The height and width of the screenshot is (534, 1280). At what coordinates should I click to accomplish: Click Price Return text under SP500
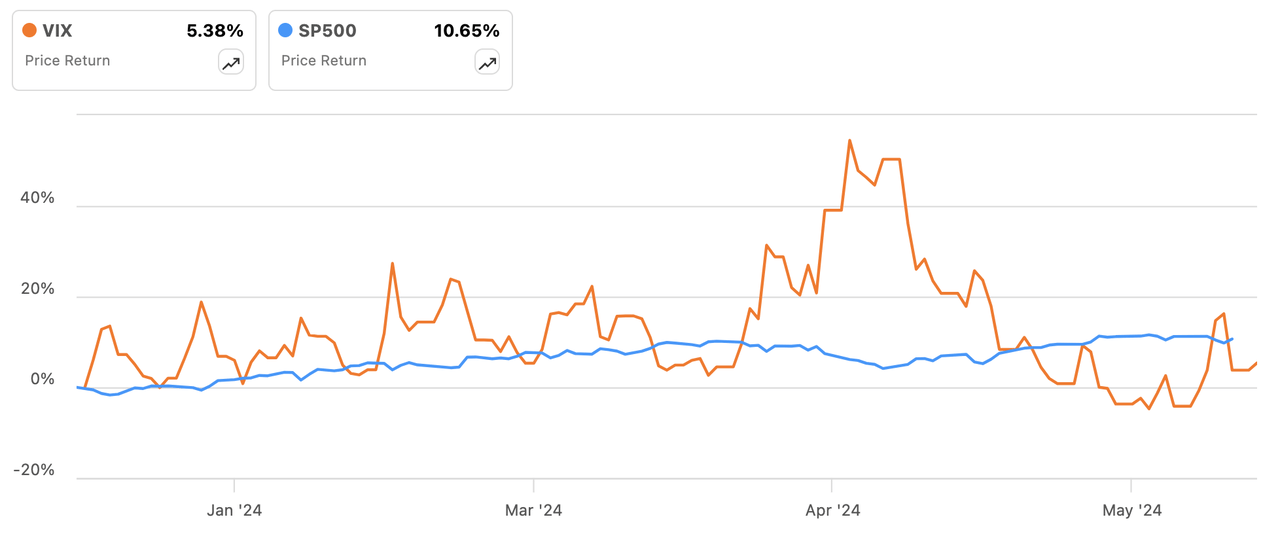tap(324, 61)
